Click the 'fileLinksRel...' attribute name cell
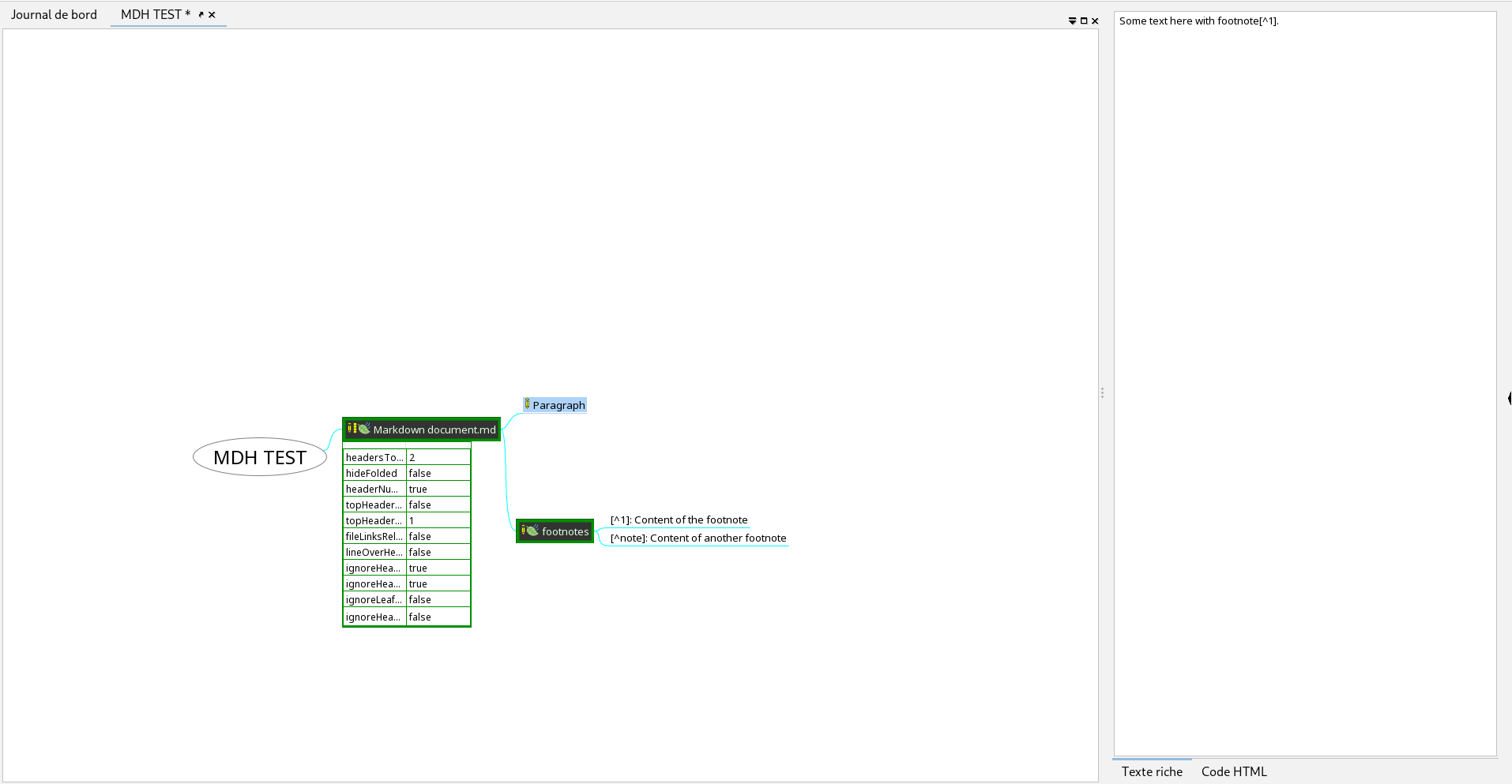This screenshot has width=1512, height=784. [x=374, y=536]
